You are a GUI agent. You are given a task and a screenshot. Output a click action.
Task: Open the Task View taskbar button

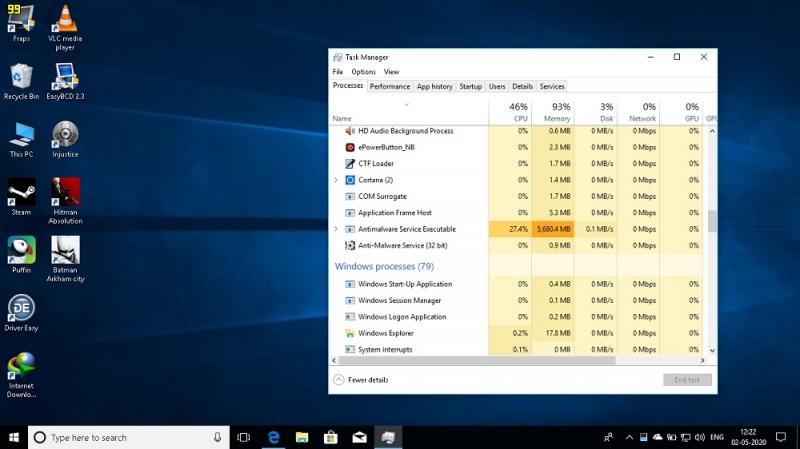click(244, 437)
